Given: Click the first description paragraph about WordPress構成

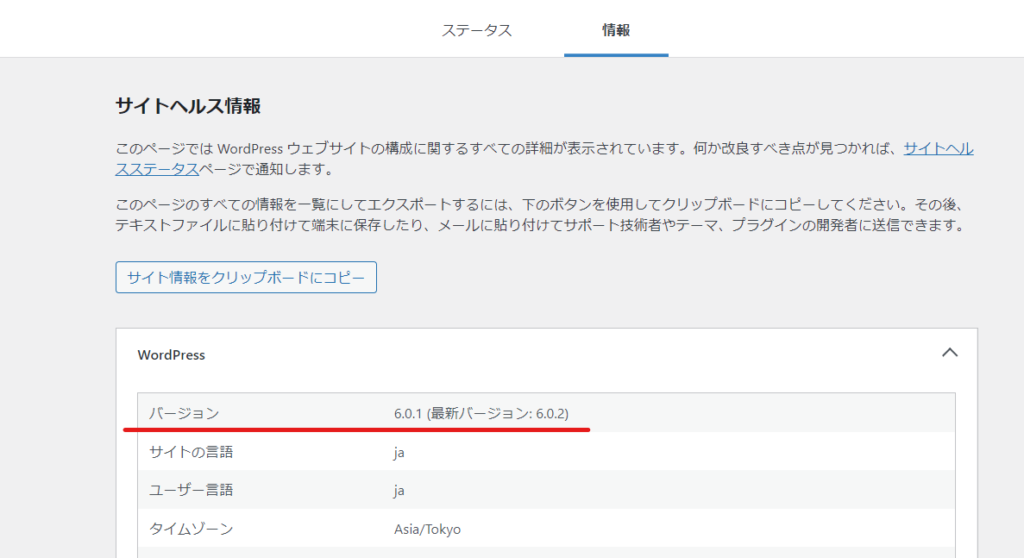Looking at the screenshot, I should (x=500, y=149).
